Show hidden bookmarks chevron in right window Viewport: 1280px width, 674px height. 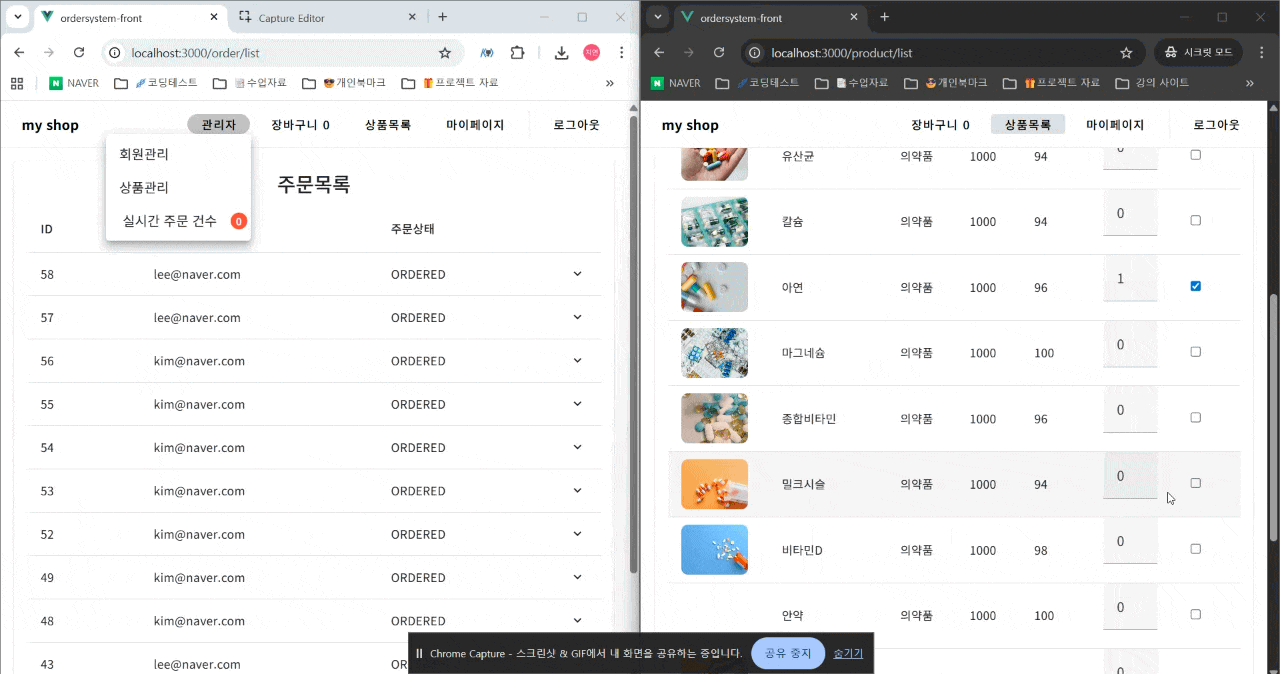coord(1250,83)
